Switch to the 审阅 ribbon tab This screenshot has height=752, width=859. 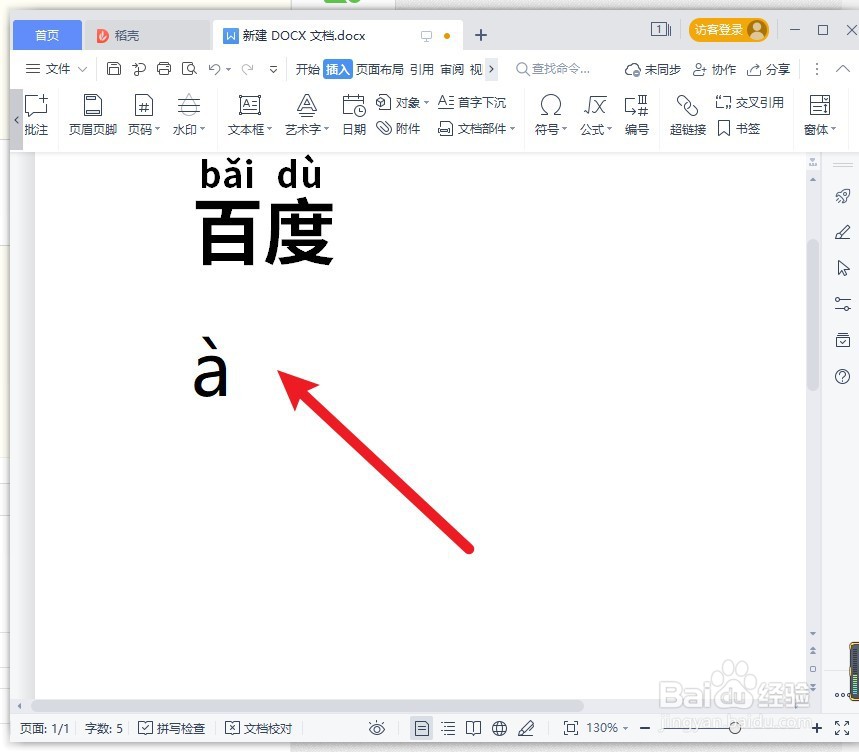452,69
